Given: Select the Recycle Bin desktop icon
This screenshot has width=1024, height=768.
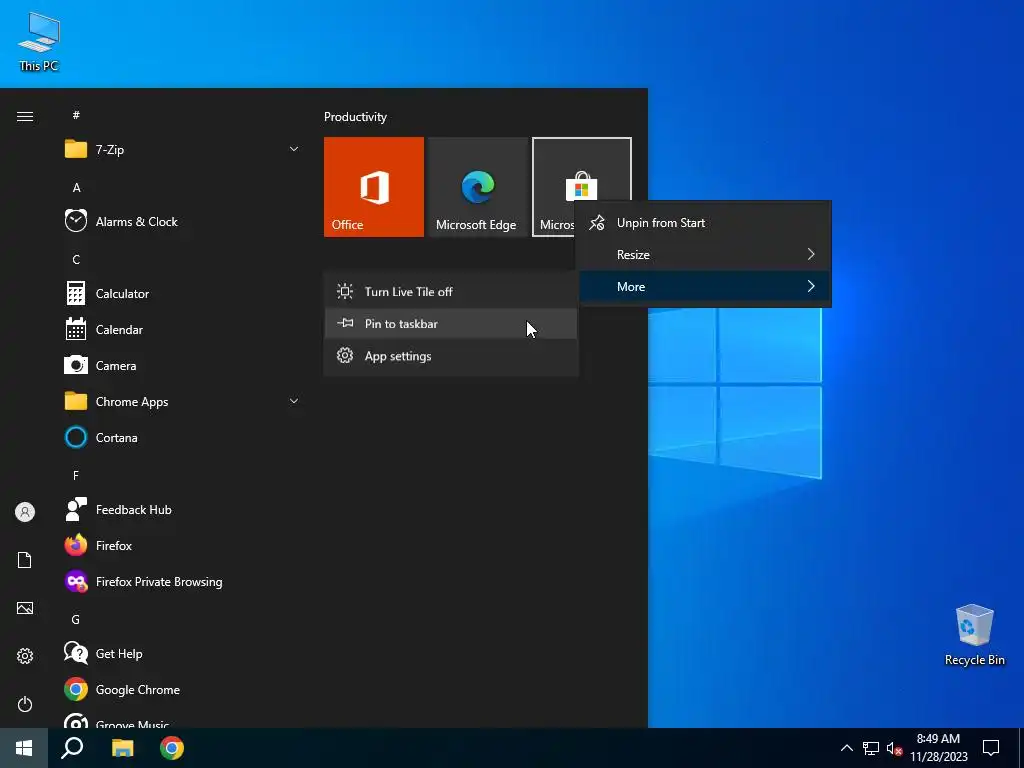Looking at the screenshot, I should 974,635.
